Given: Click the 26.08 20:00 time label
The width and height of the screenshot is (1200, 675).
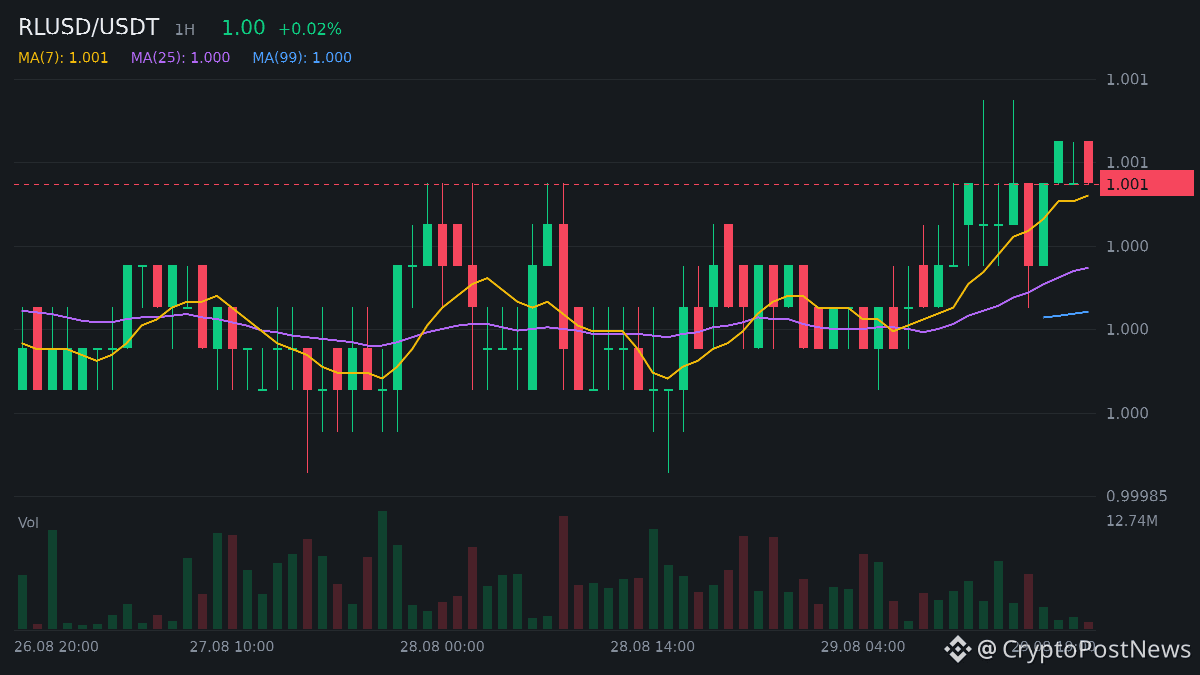Looking at the screenshot, I should coord(56,647).
